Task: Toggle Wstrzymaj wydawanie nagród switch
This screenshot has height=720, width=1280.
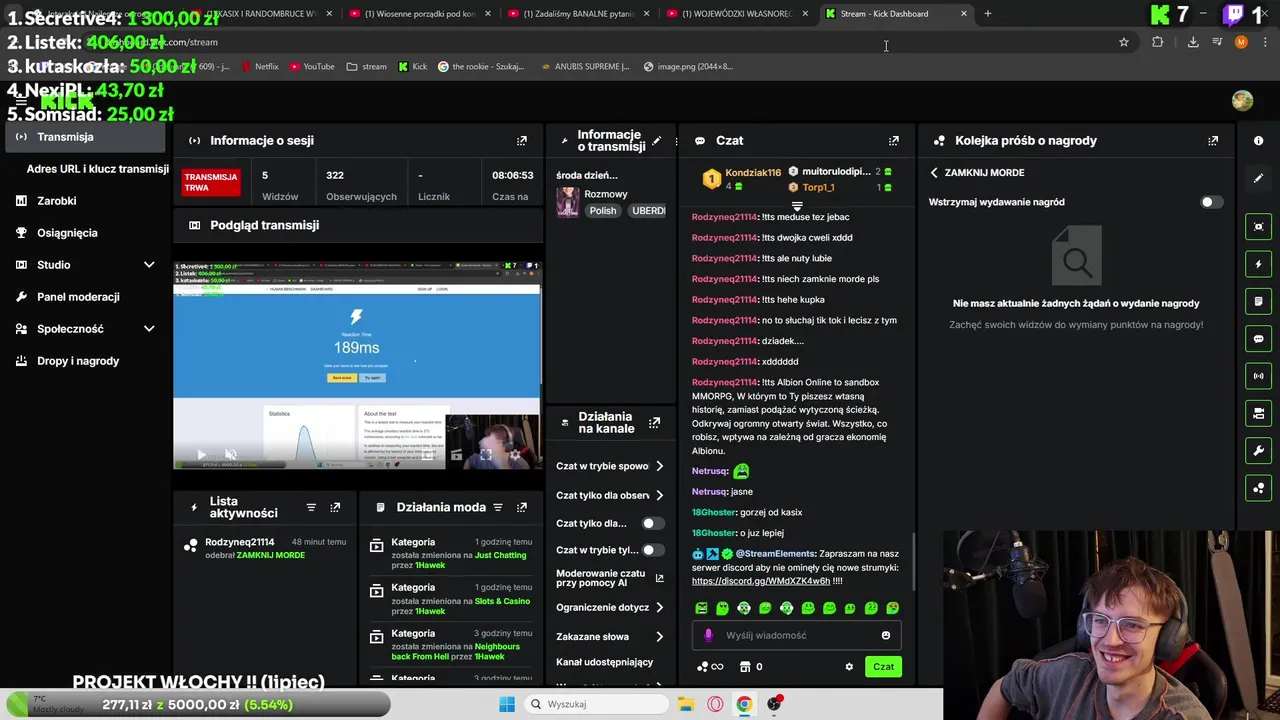Action: (x=1210, y=202)
